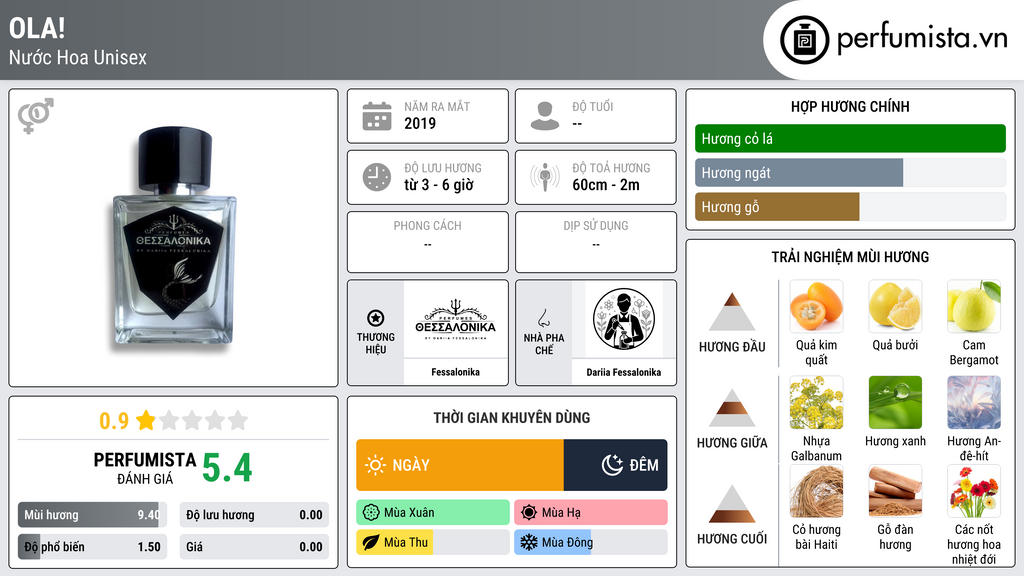
Task: Click the calendar icon for release year
Action: click(x=377, y=116)
